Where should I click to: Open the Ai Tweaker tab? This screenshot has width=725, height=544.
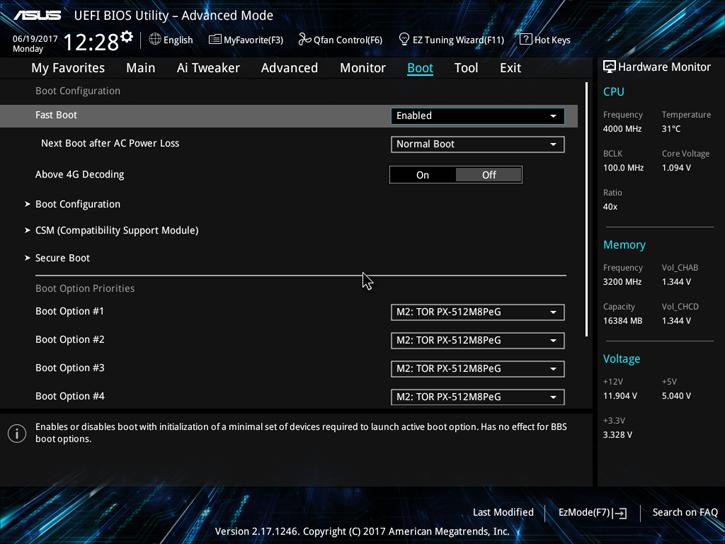pyautogui.click(x=208, y=68)
